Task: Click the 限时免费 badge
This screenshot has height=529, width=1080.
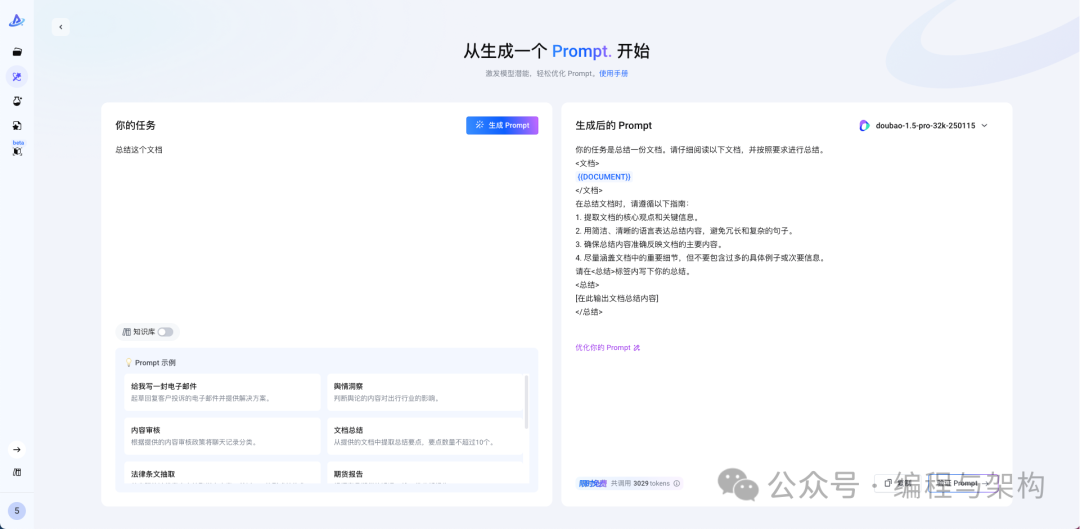Action: tap(592, 484)
